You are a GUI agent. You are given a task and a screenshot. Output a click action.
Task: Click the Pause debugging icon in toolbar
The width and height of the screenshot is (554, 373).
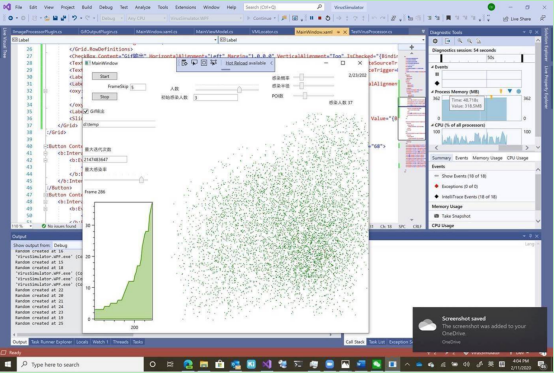point(312,18)
